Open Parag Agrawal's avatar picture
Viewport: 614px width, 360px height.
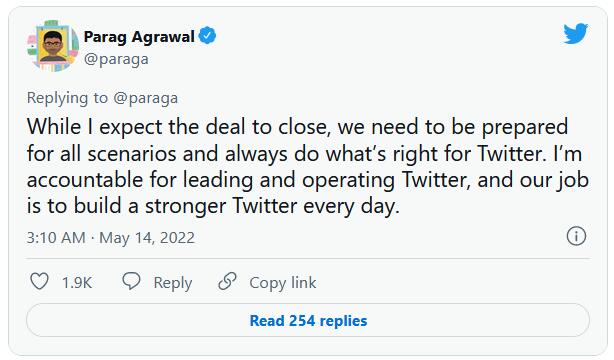pos(52,46)
